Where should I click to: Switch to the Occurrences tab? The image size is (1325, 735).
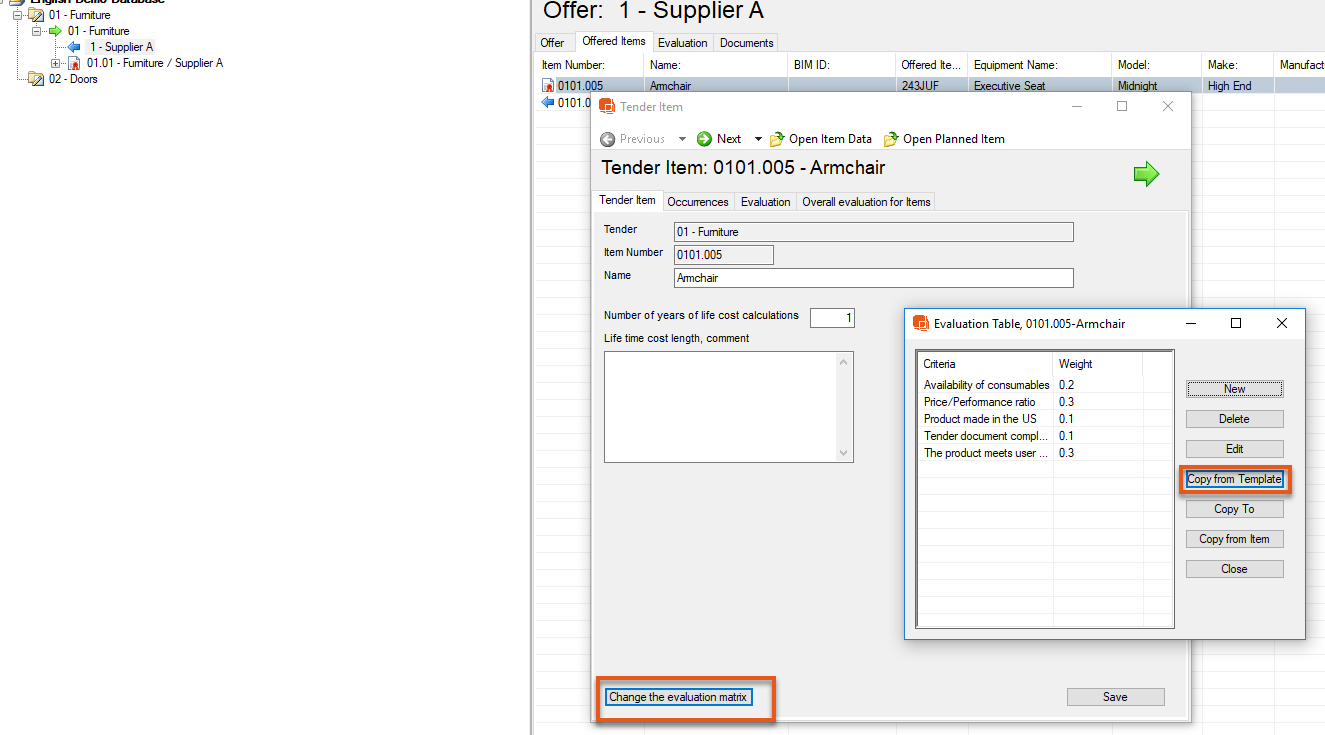[697, 202]
